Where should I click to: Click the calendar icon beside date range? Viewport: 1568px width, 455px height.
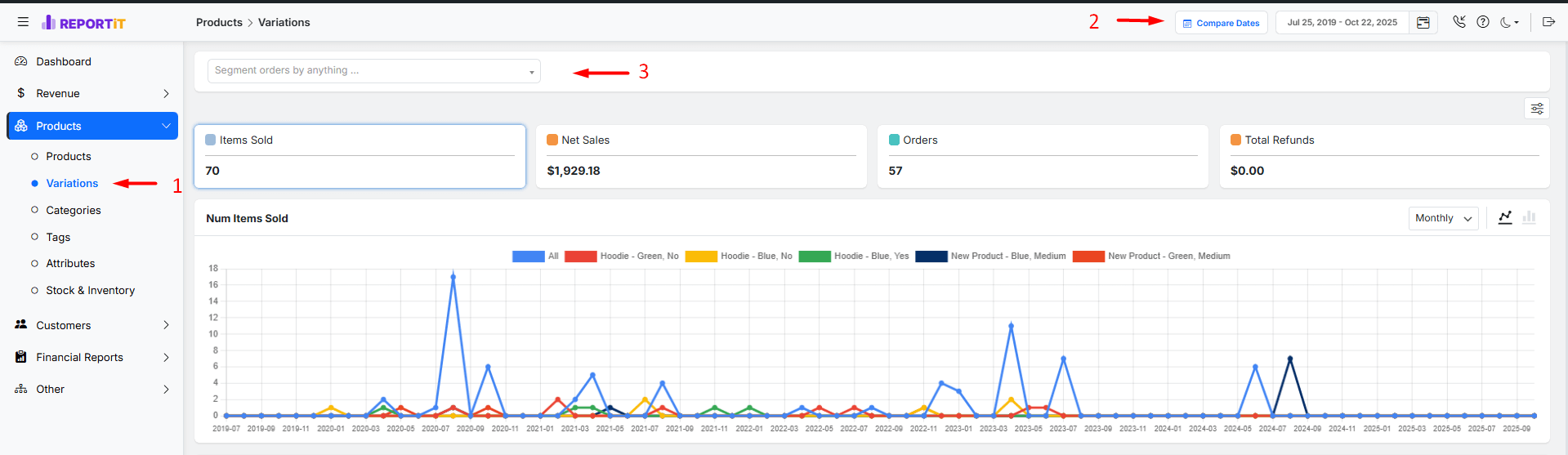click(x=1423, y=23)
